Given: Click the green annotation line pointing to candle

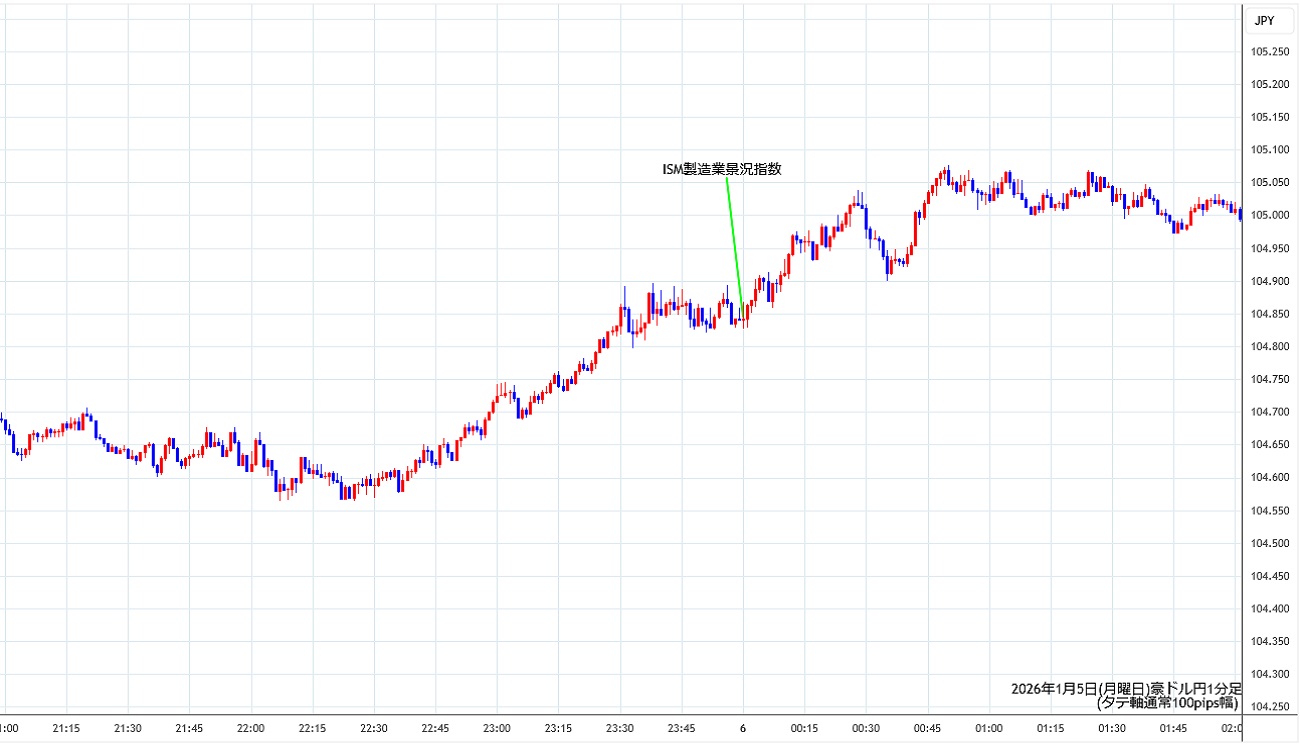Looking at the screenshot, I should click(x=734, y=240).
